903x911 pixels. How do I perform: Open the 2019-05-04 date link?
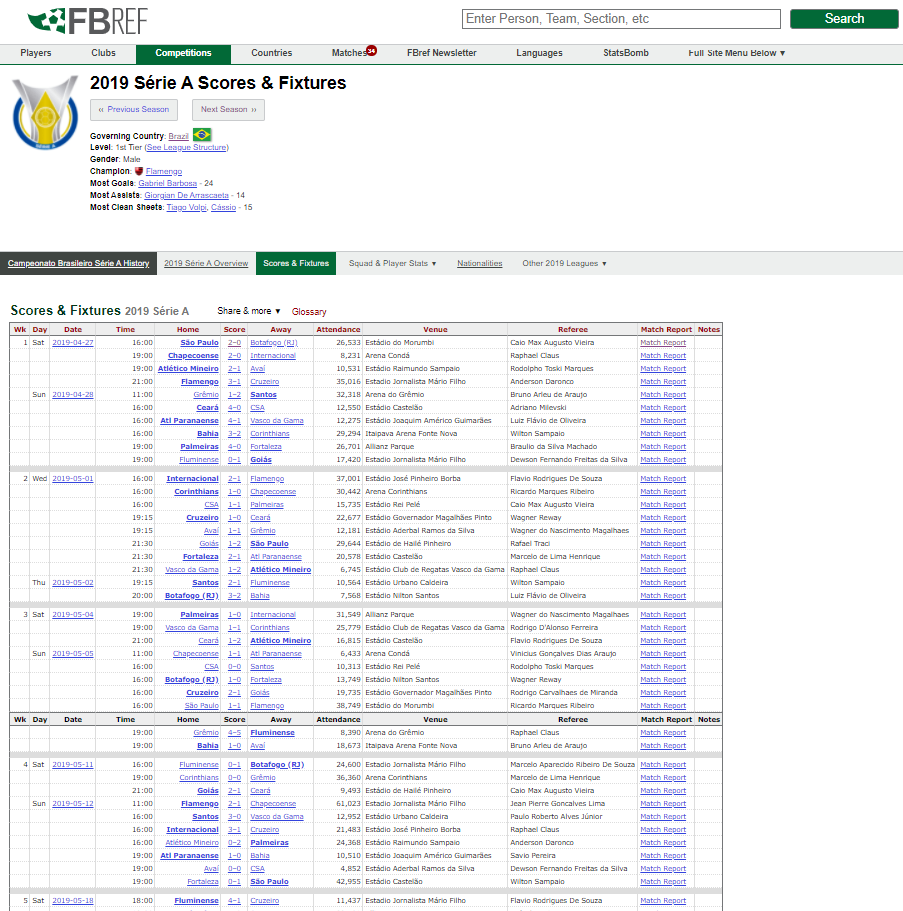pyautogui.click(x=73, y=615)
